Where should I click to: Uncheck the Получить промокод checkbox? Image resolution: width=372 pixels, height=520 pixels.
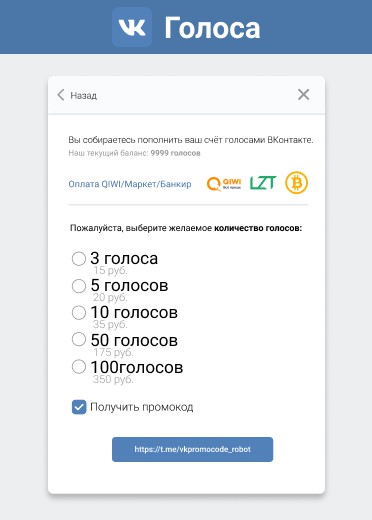click(79, 407)
